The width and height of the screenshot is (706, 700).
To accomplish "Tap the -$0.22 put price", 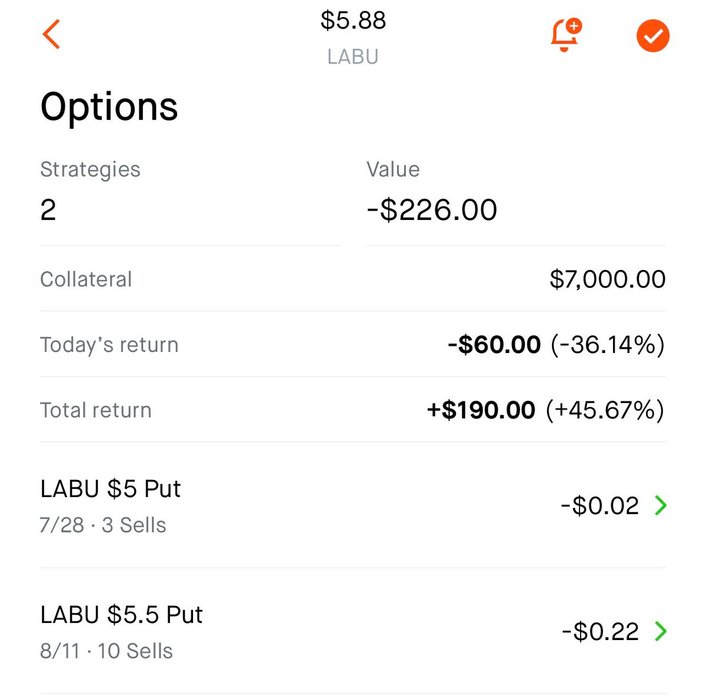I will (x=600, y=631).
